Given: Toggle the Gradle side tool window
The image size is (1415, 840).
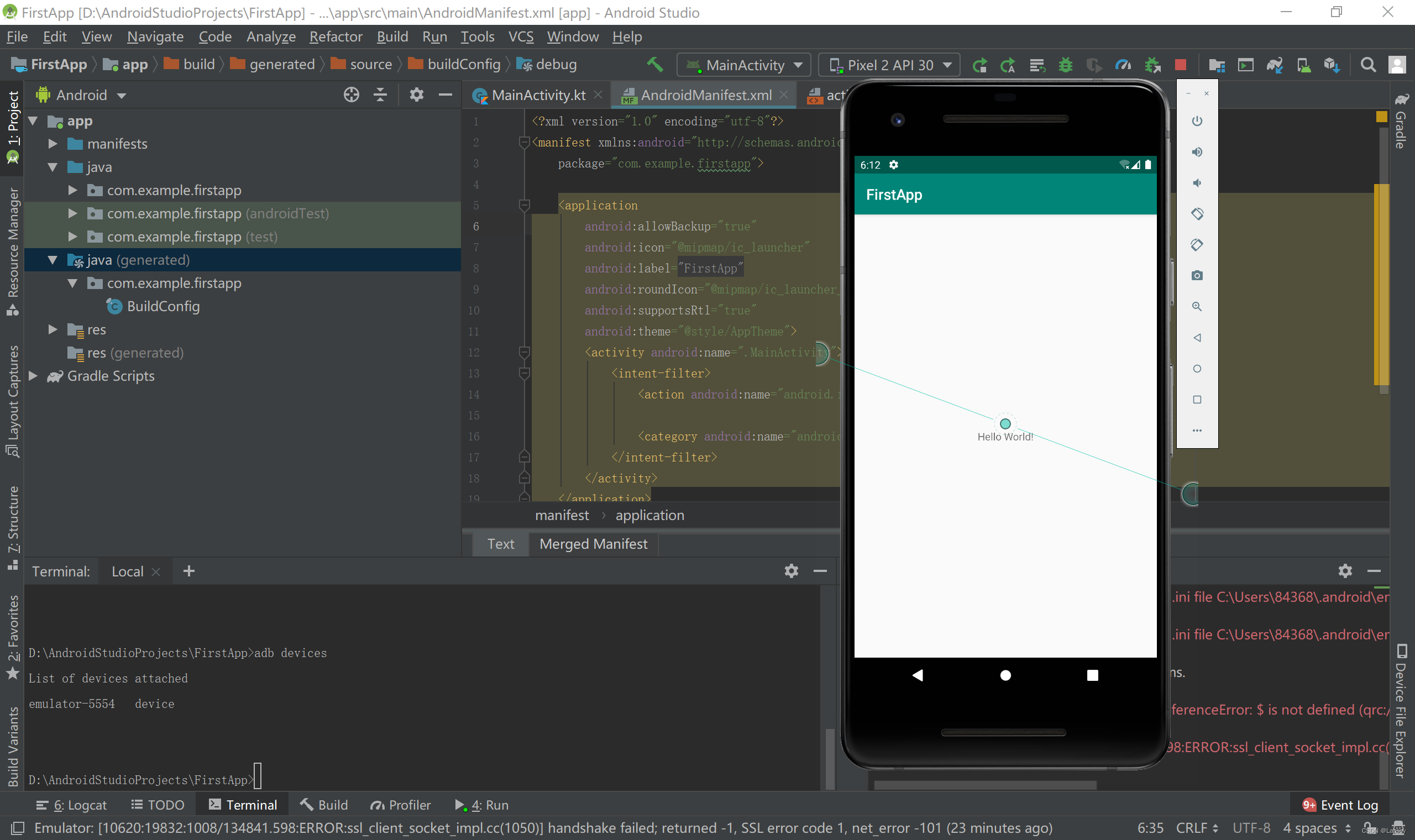Looking at the screenshot, I should 1401,122.
